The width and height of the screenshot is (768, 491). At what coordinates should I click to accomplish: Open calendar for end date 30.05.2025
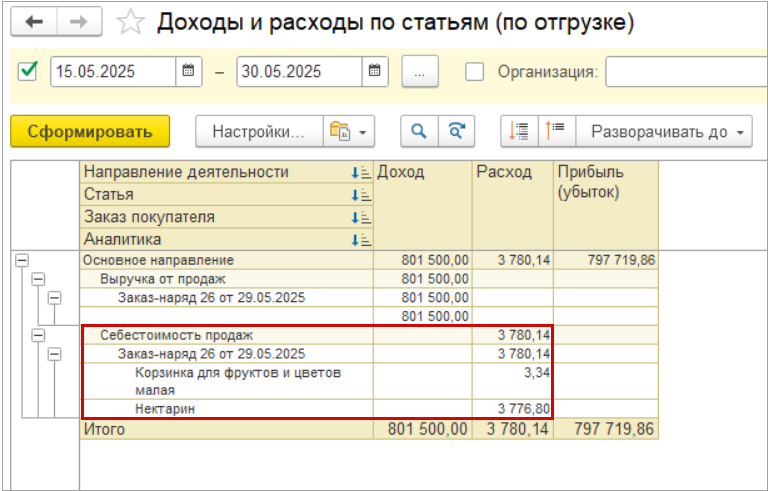click(x=374, y=72)
